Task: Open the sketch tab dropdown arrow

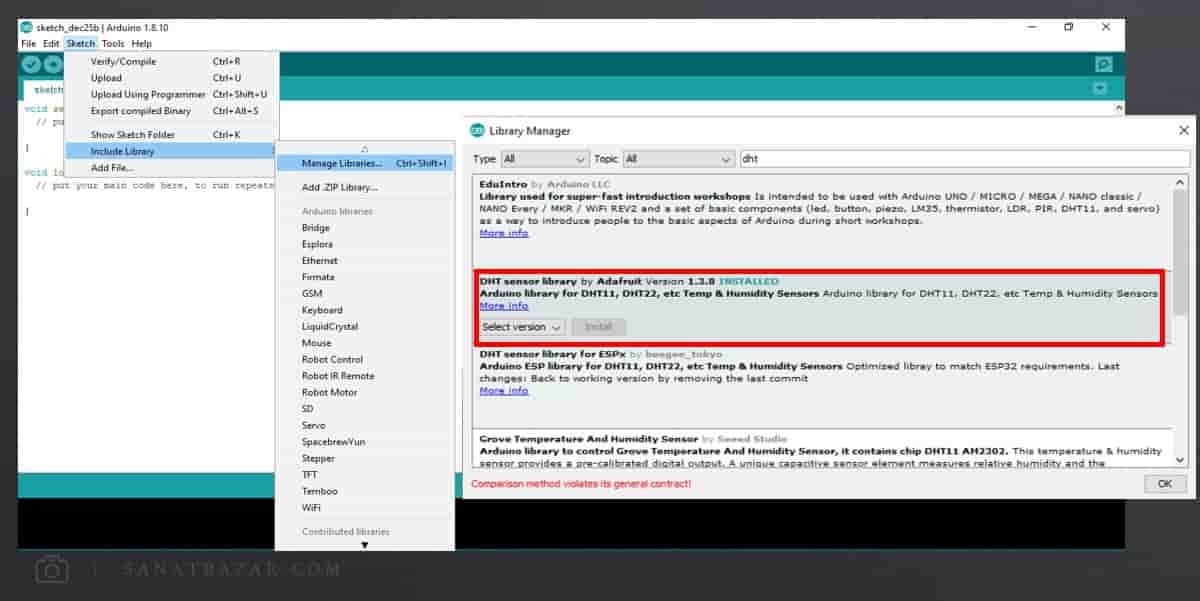Action: pos(1101,89)
